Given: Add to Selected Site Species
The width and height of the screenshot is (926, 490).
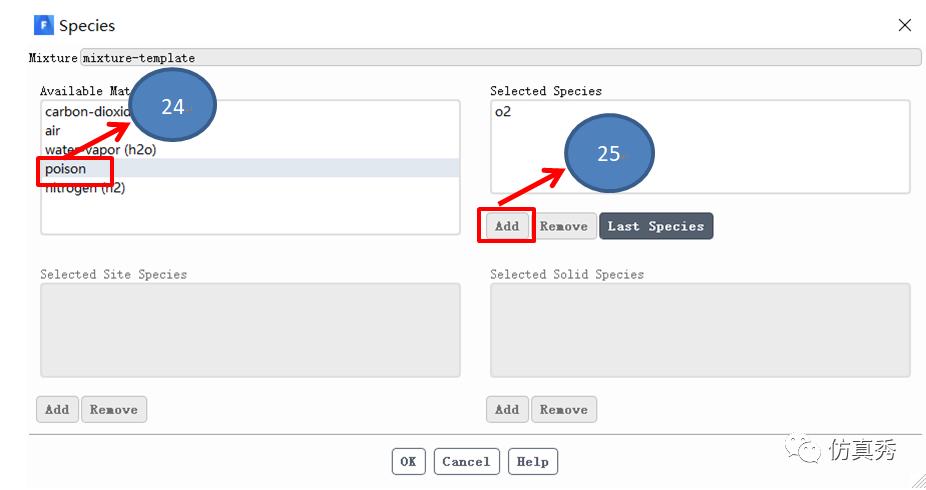Looking at the screenshot, I should coord(57,409).
